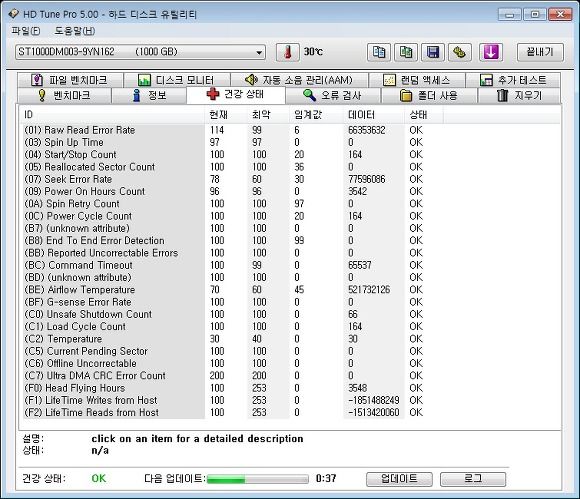Image resolution: width=580 pixels, height=499 pixels.
Task: Click the 로그 button
Action: coord(473,479)
